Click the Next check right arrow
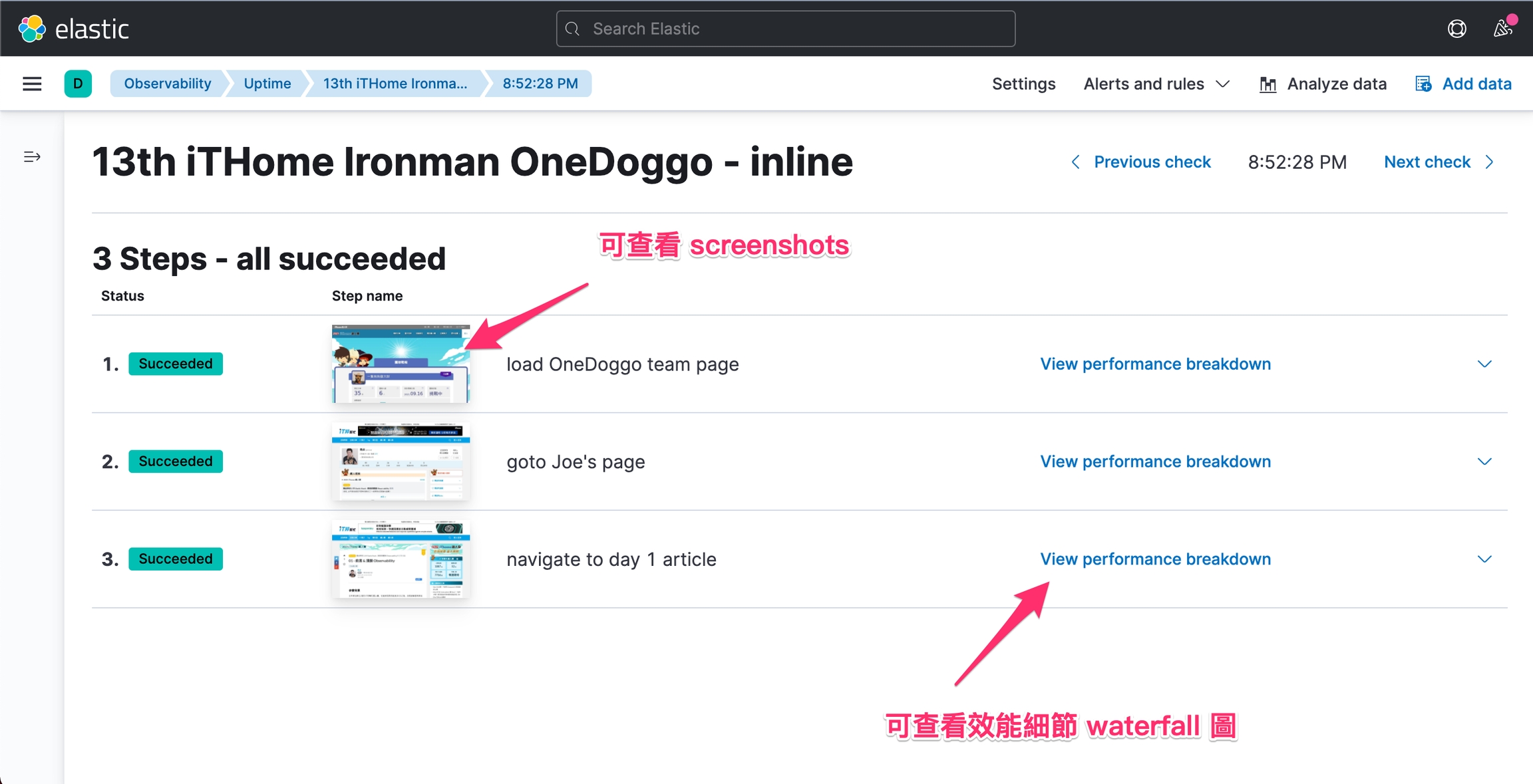This screenshot has width=1533, height=784. pyautogui.click(x=1489, y=162)
